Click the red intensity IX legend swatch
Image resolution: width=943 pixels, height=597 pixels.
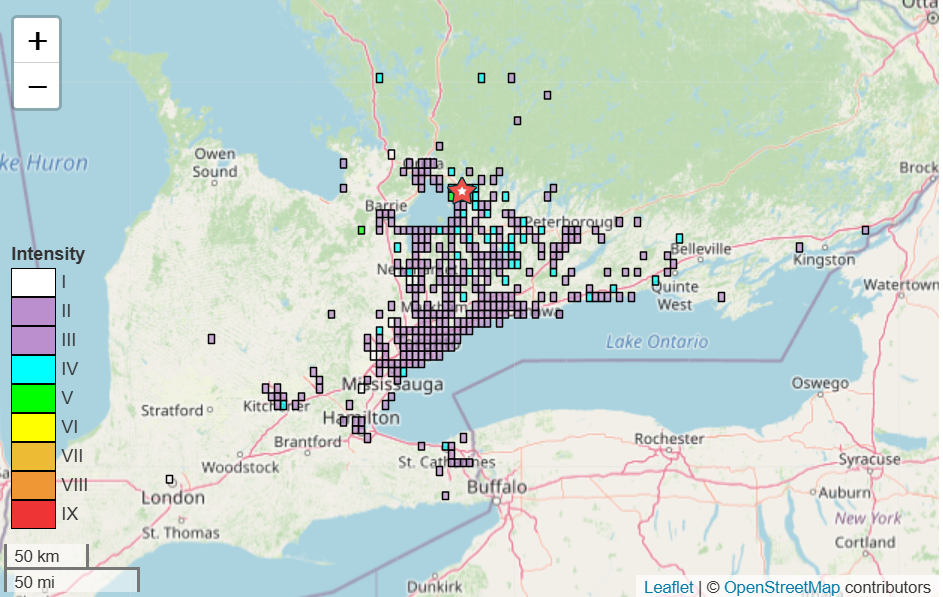click(33, 514)
